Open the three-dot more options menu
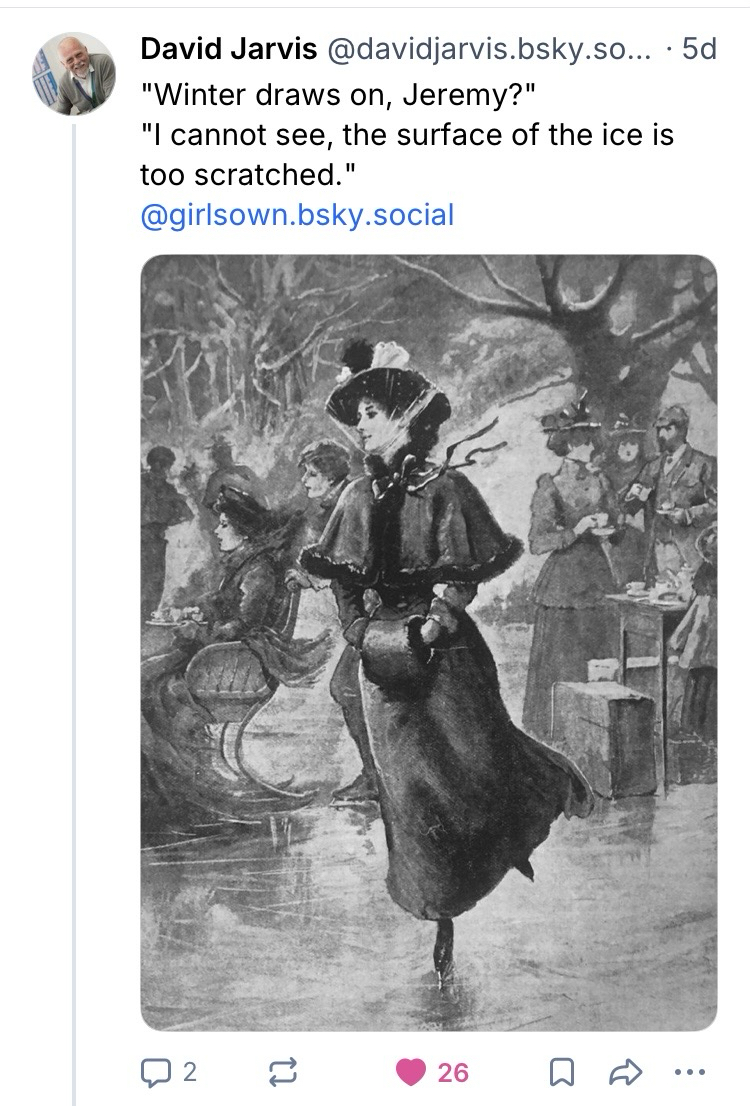Viewport: 750px width, 1106px height. [x=689, y=1072]
